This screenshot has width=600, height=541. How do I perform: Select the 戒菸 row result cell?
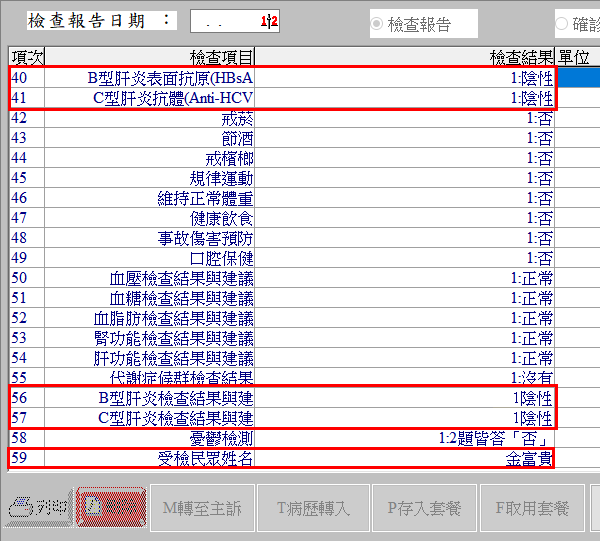pyautogui.click(x=406, y=118)
